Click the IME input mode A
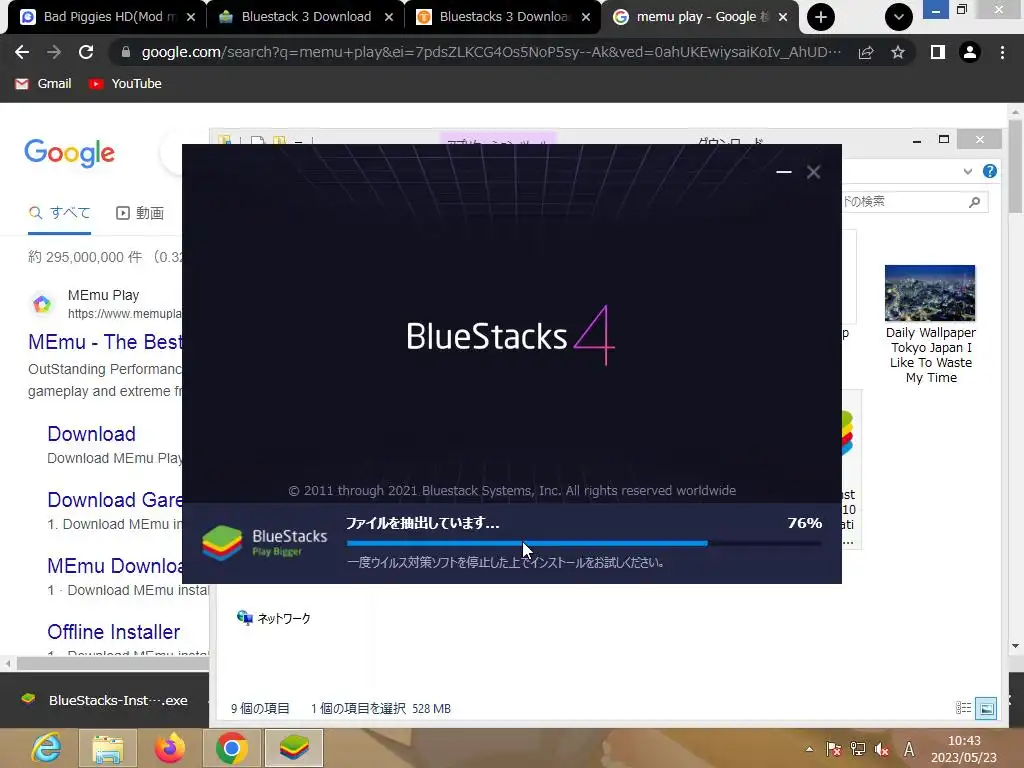 pos(908,750)
